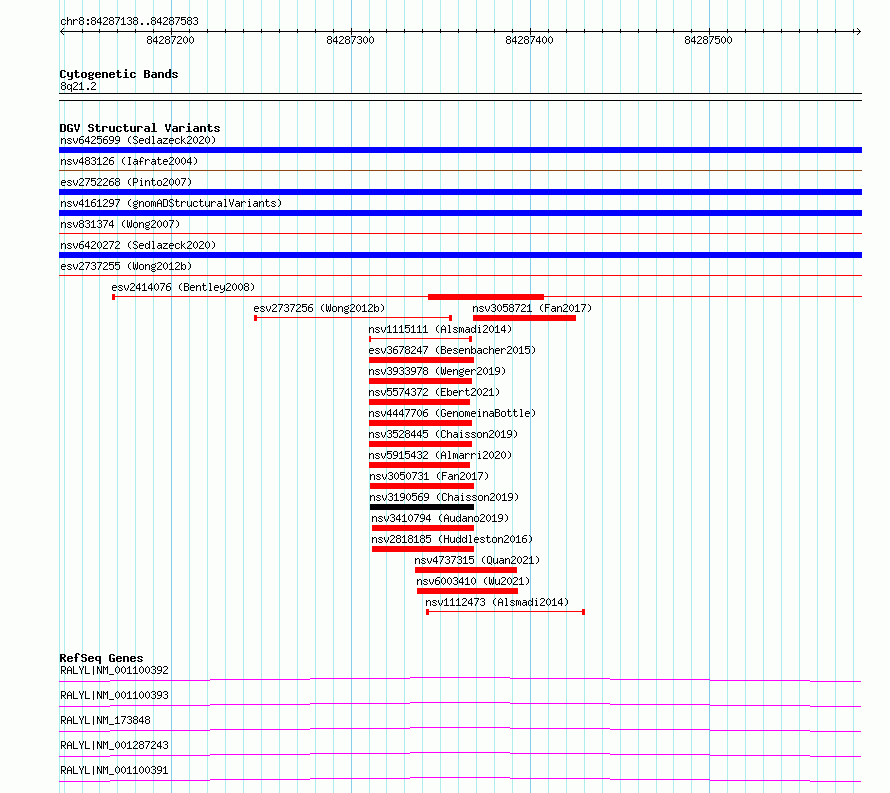Viewport: 890px width, 793px height.
Task: Click the red bar under esv3678247 (Besenbacher2015)
Action: [x=421, y=360]
